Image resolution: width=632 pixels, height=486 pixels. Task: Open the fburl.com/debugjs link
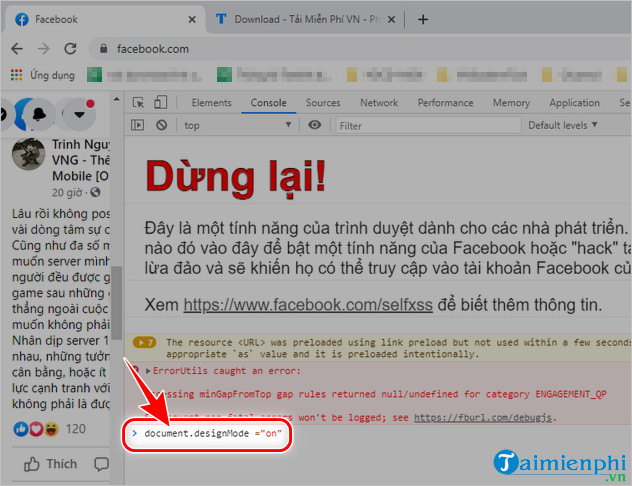(x=483, y=418)
